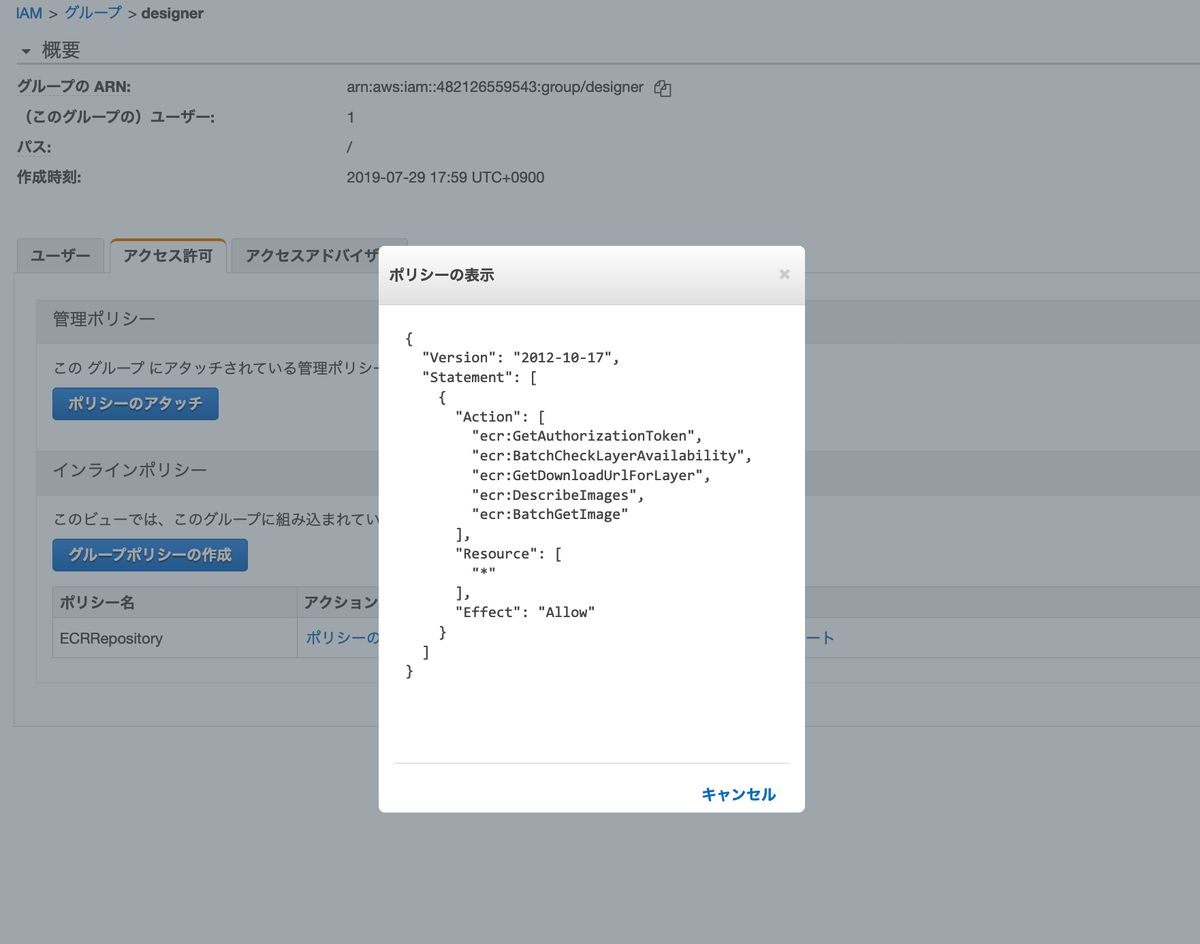Select the アクセス許可 tab
Screen dimensions: 1200x944
pyautogui.click(x=168, y=256)
